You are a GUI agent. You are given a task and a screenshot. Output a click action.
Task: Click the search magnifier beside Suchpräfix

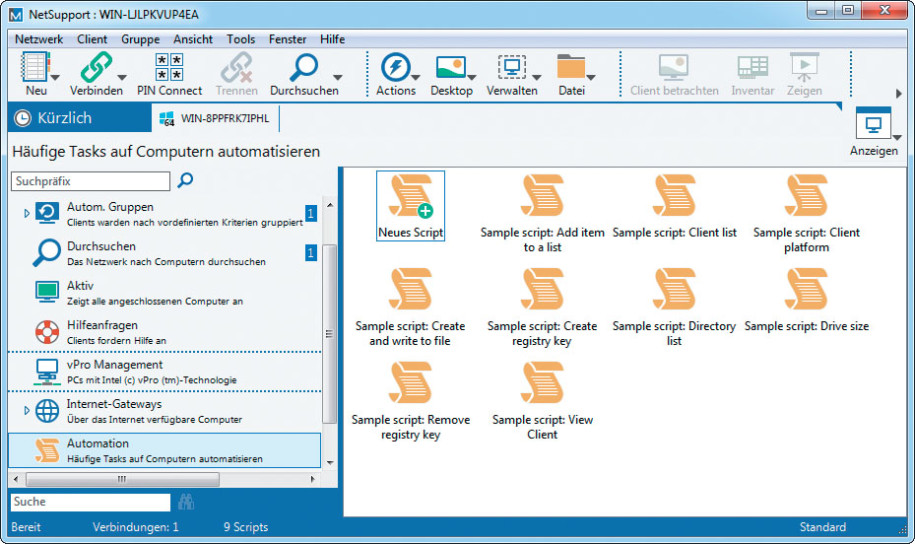[185, 180]
